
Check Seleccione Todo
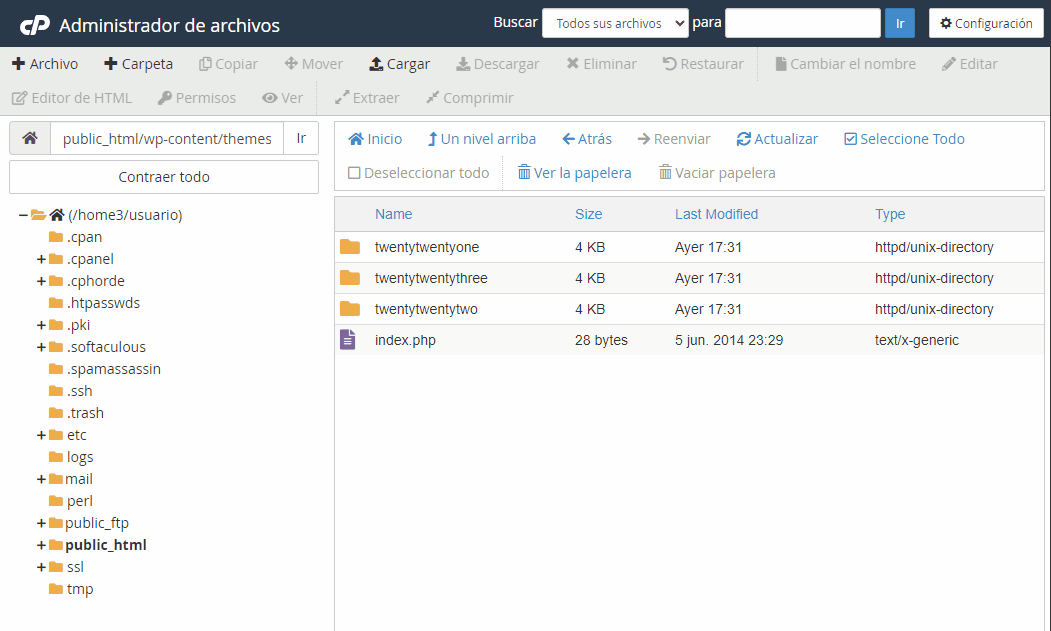904,139
